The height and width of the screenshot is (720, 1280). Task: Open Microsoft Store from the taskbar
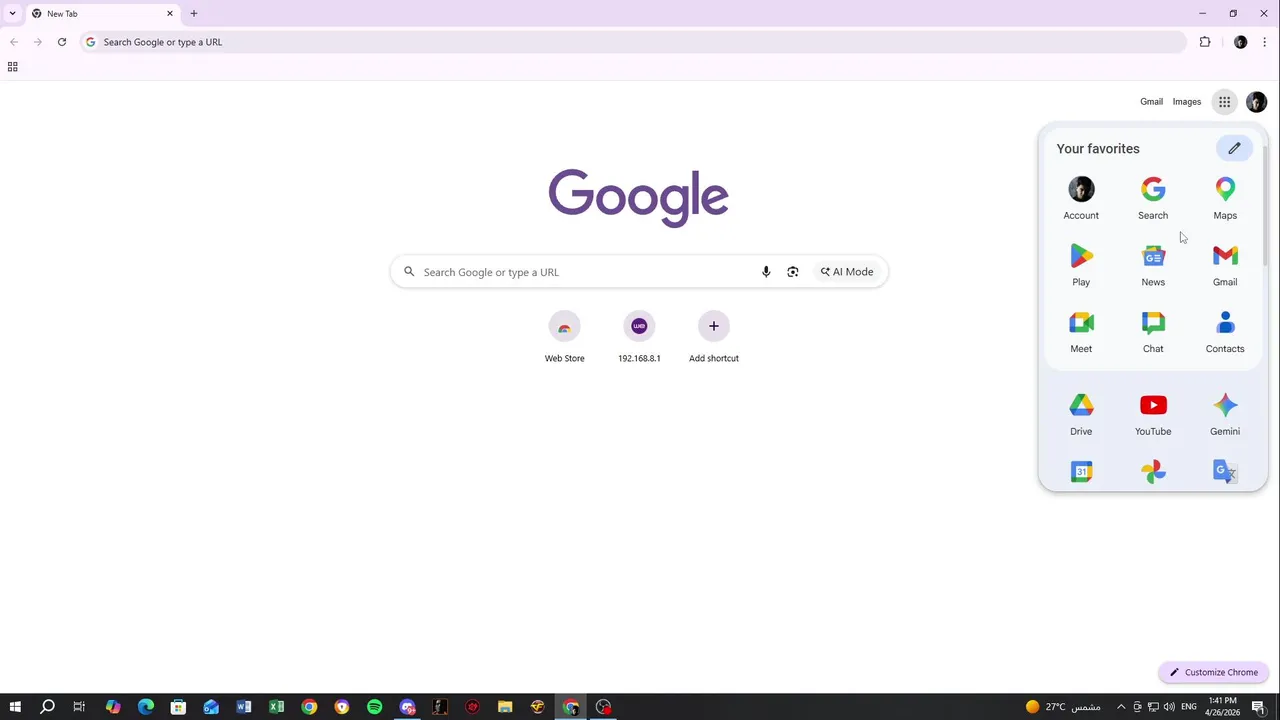(178, 707)
